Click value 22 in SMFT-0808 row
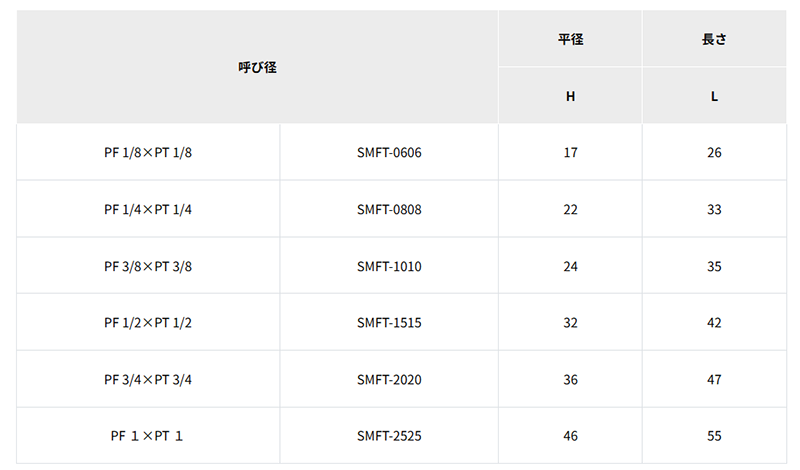 570,209
